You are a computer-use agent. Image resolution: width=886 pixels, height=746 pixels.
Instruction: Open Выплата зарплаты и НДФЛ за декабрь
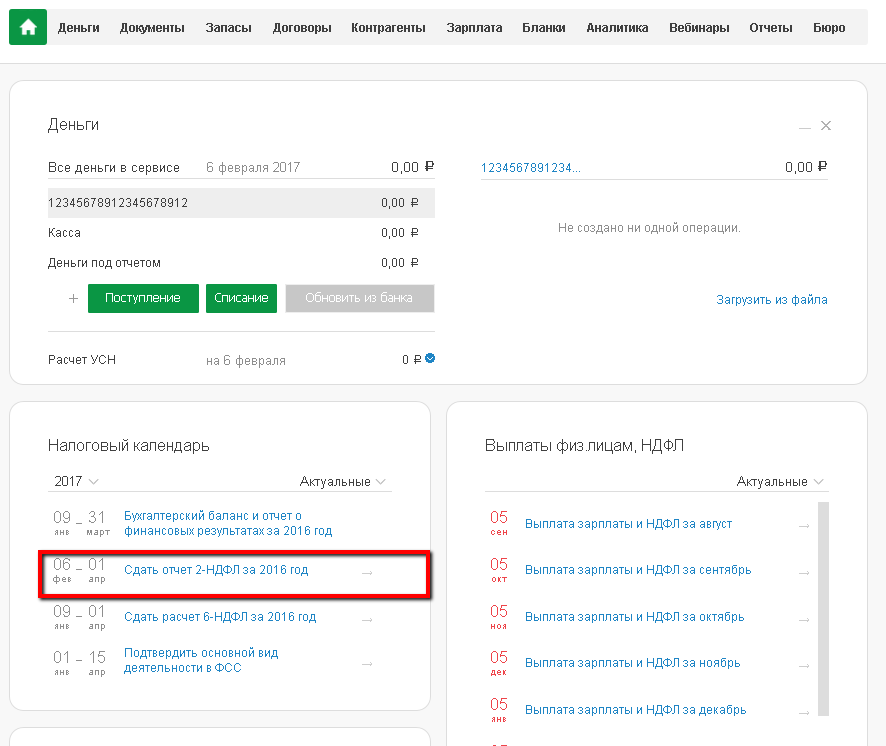(x=635, y=709)
